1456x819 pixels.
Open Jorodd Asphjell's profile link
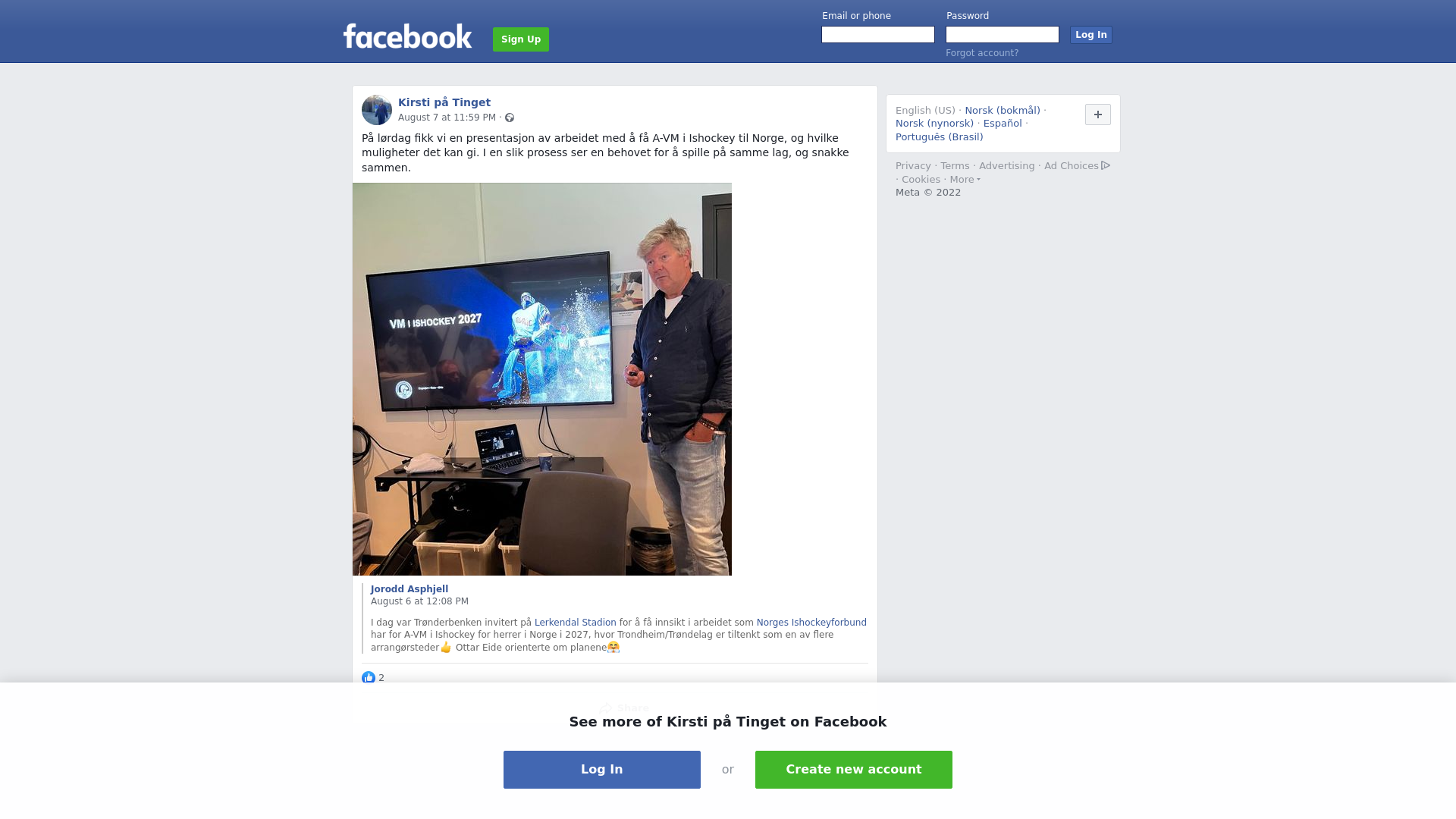click(409, 589)
